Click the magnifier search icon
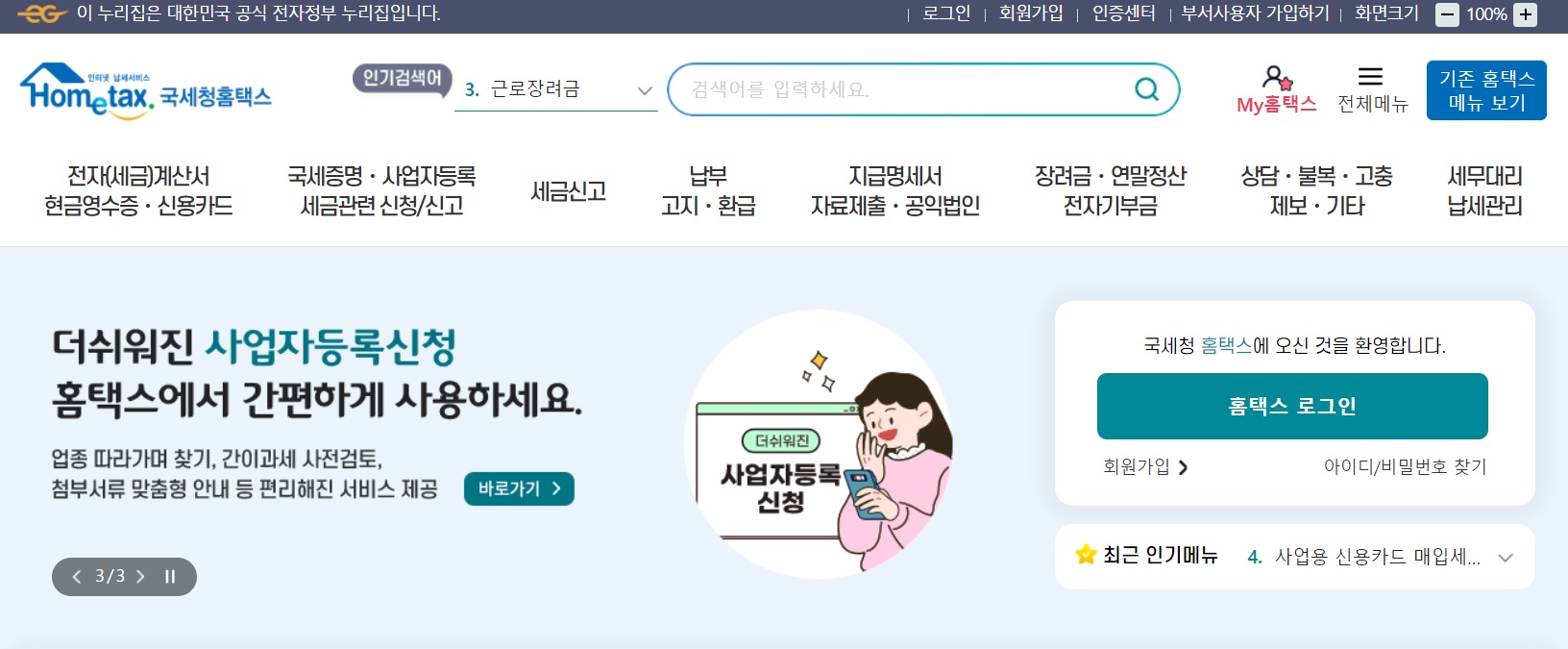Viewport: 1568px width, 649px height. 1146,89
